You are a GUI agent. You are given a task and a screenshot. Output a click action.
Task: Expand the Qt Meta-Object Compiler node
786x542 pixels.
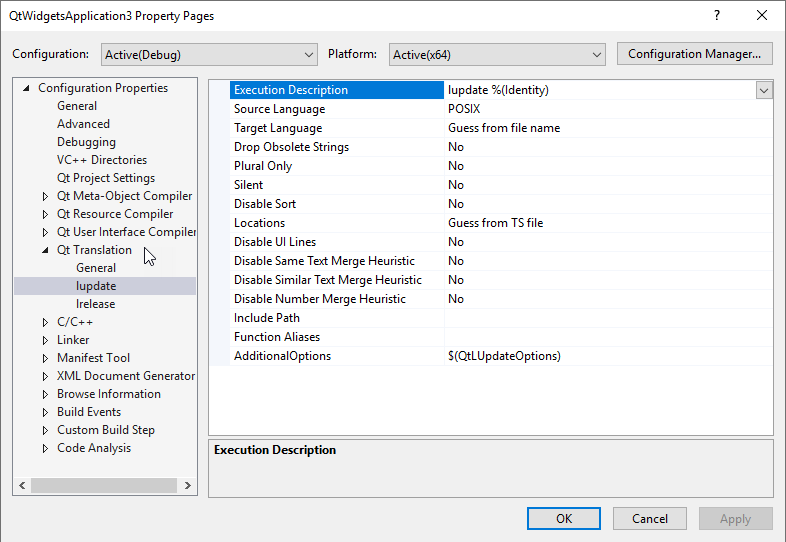pyautogui.click(x=45, y=196)
